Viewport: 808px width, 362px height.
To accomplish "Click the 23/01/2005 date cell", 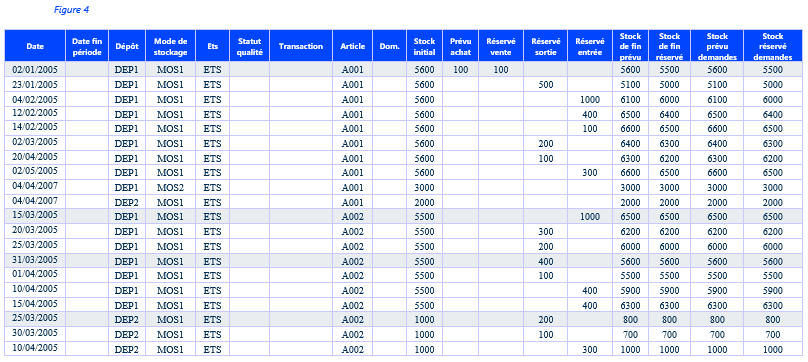I will 35,84.
